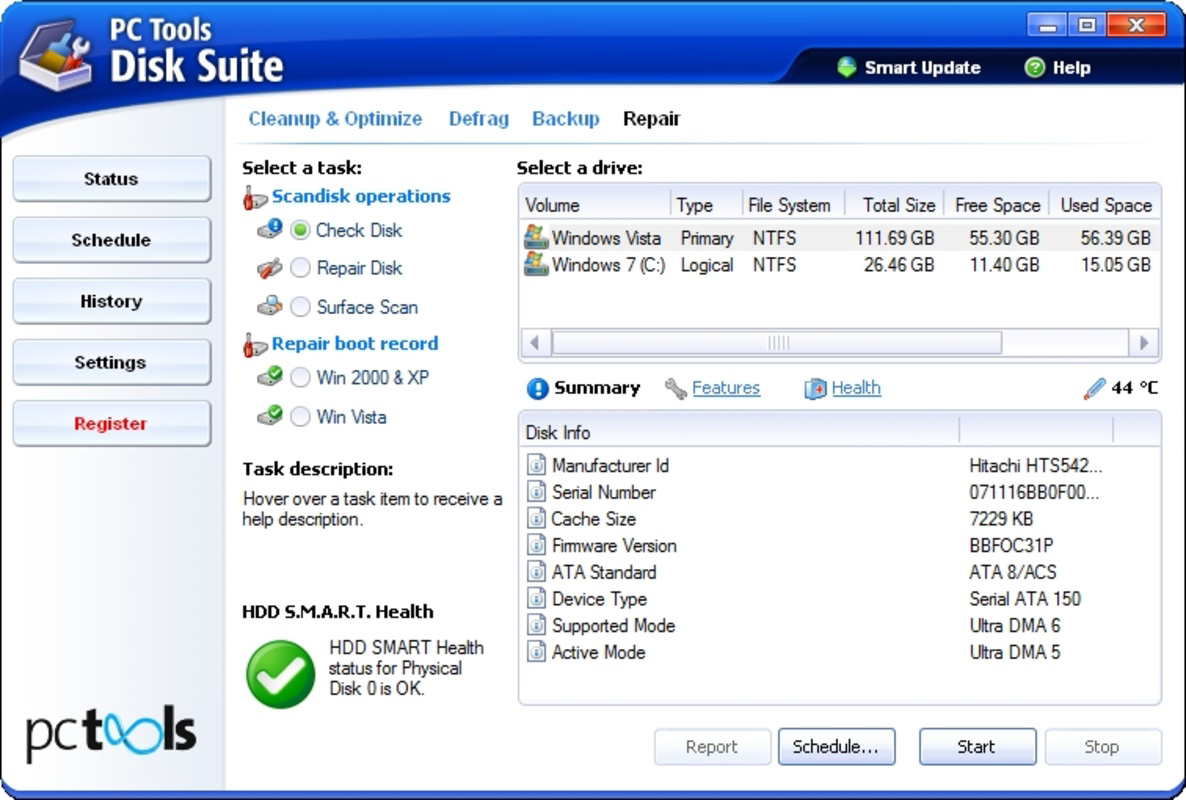Click the Serial Number row icon
Image resolution: width=1186 pixels, height=800 pixels.
536,491
